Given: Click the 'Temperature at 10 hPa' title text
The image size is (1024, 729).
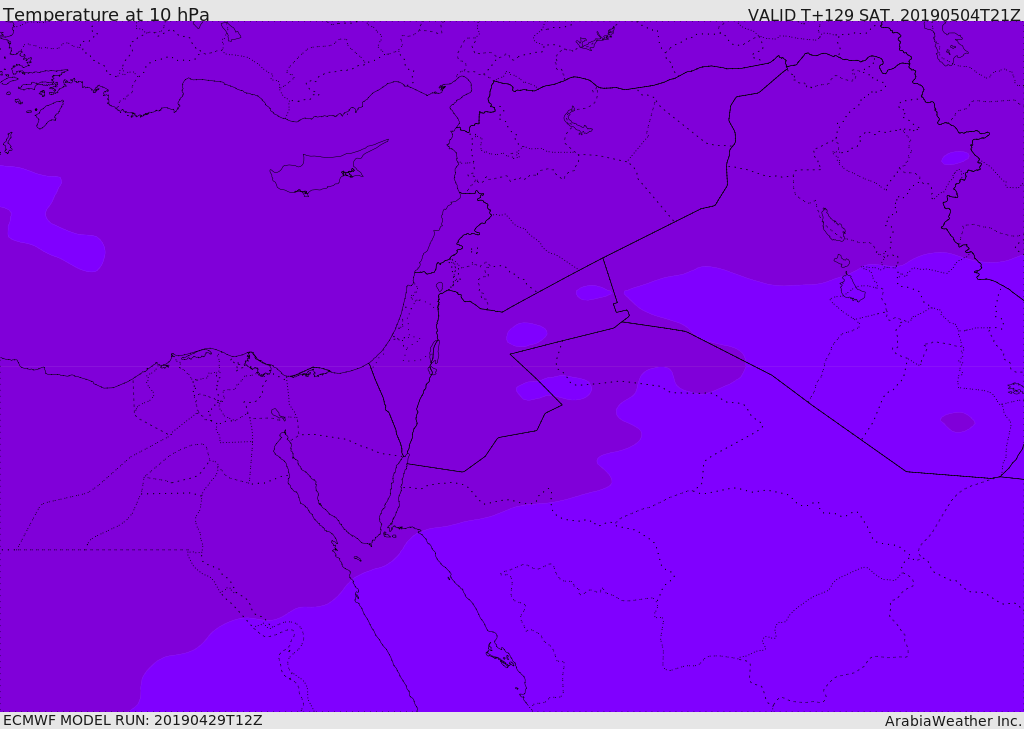Looking at the screenshot, I should pyautogui.click(x=106, y=14).
